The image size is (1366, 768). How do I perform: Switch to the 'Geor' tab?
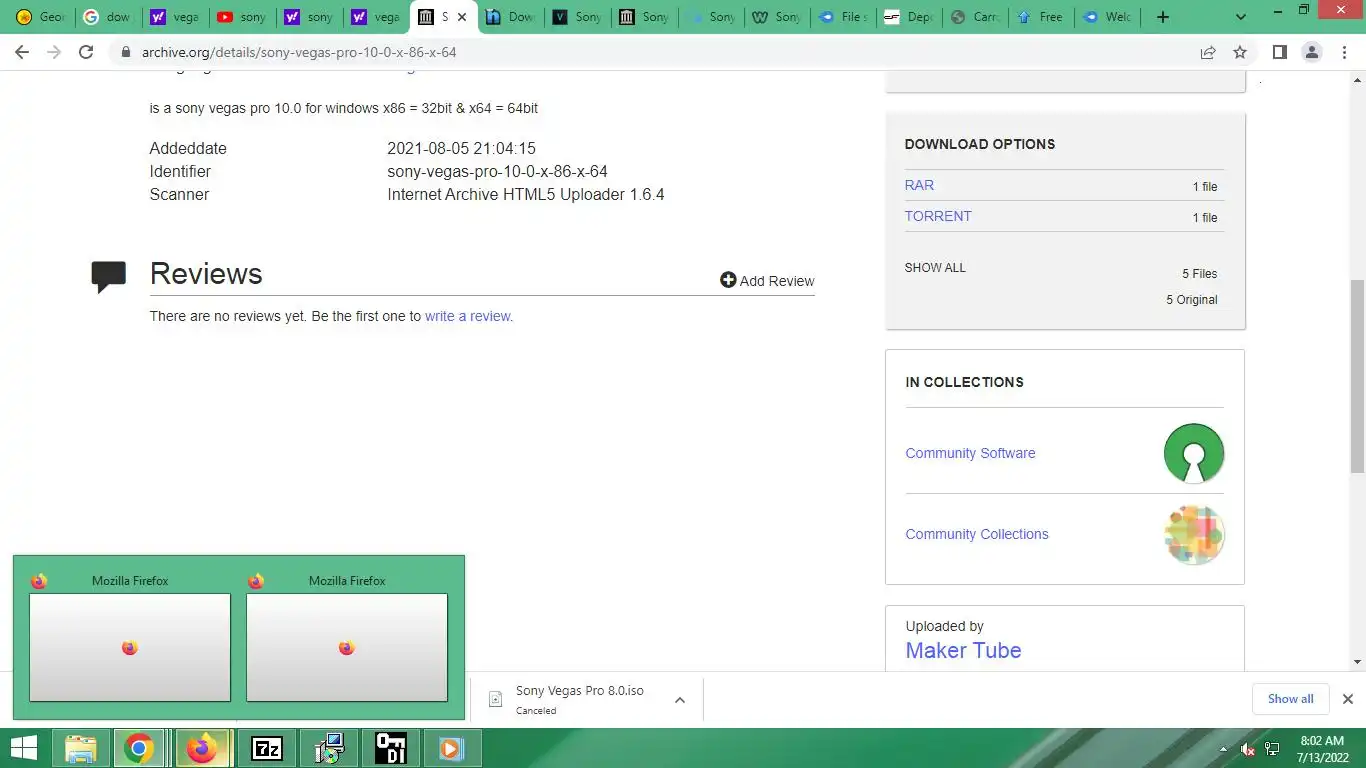[x=40, y=17]
